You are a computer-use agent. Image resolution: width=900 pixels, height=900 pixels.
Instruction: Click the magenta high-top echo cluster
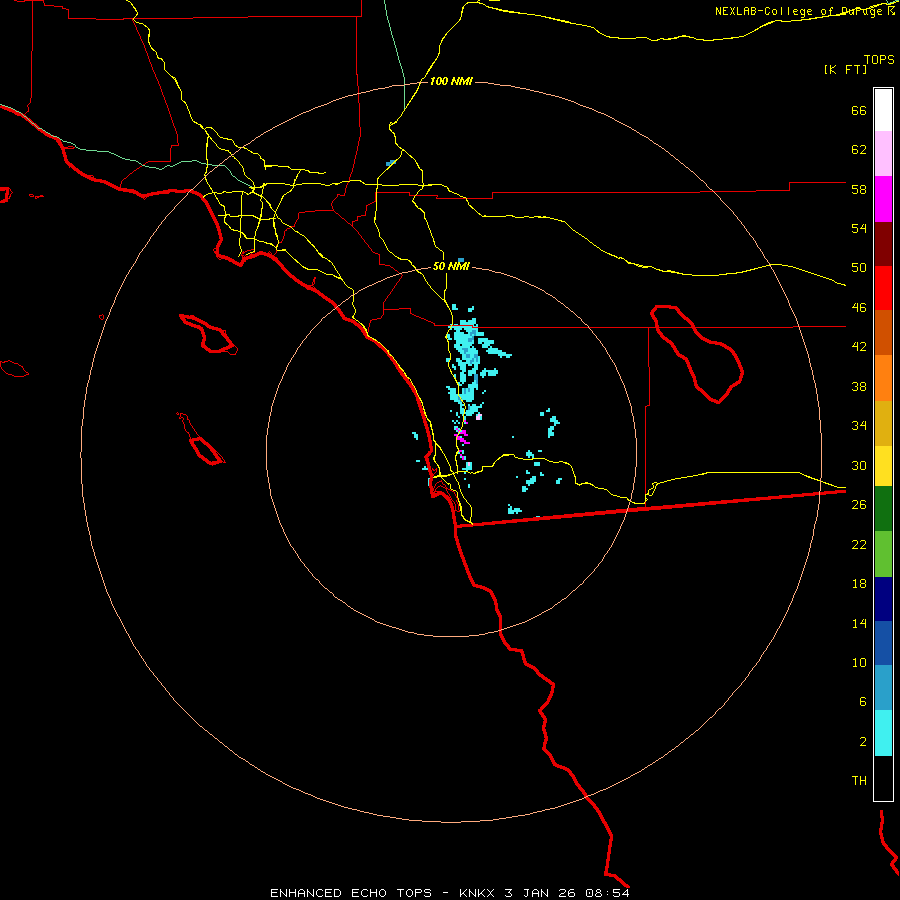(x=461, y=436)
